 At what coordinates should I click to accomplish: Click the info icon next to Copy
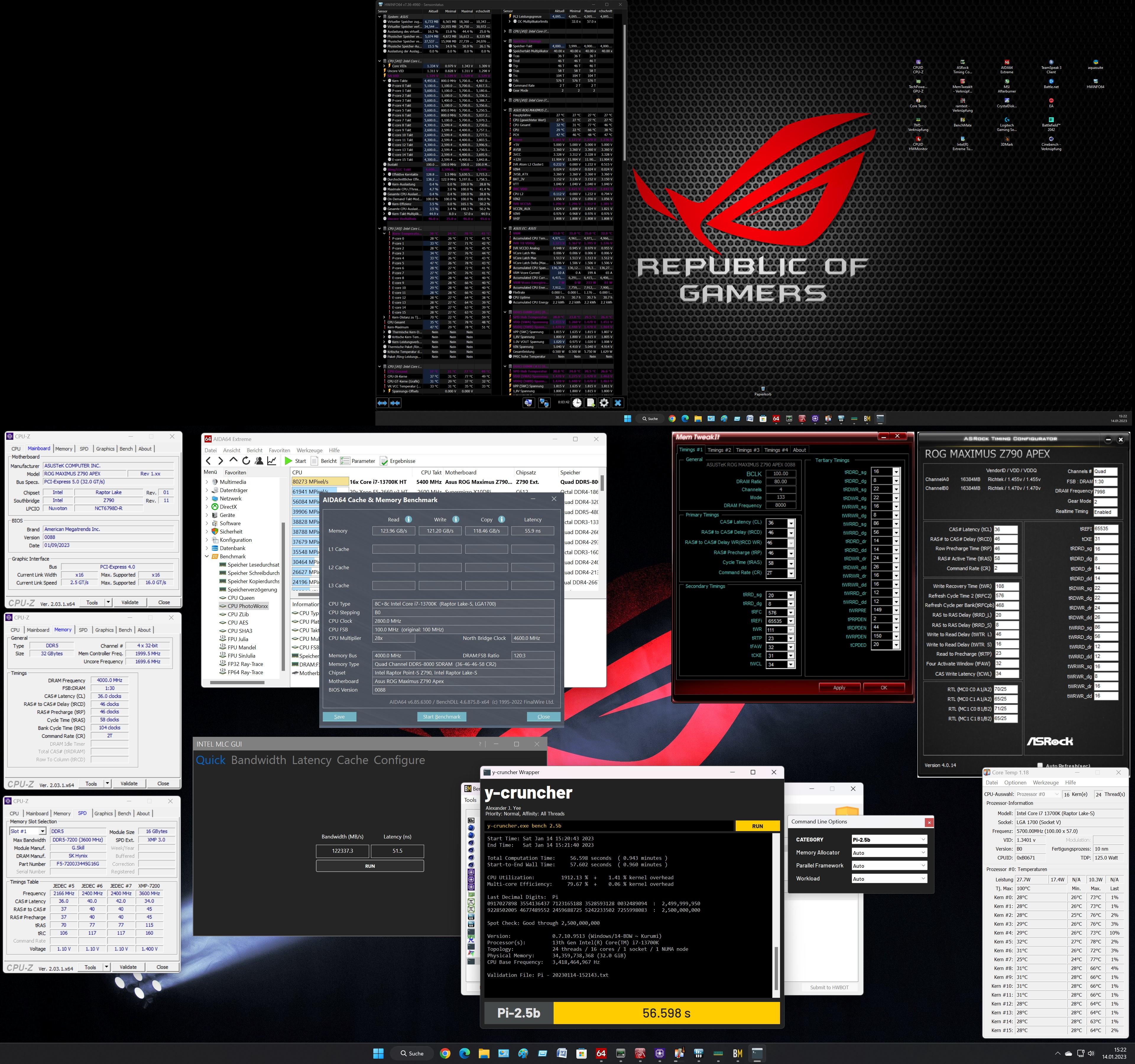coord(501,520)
